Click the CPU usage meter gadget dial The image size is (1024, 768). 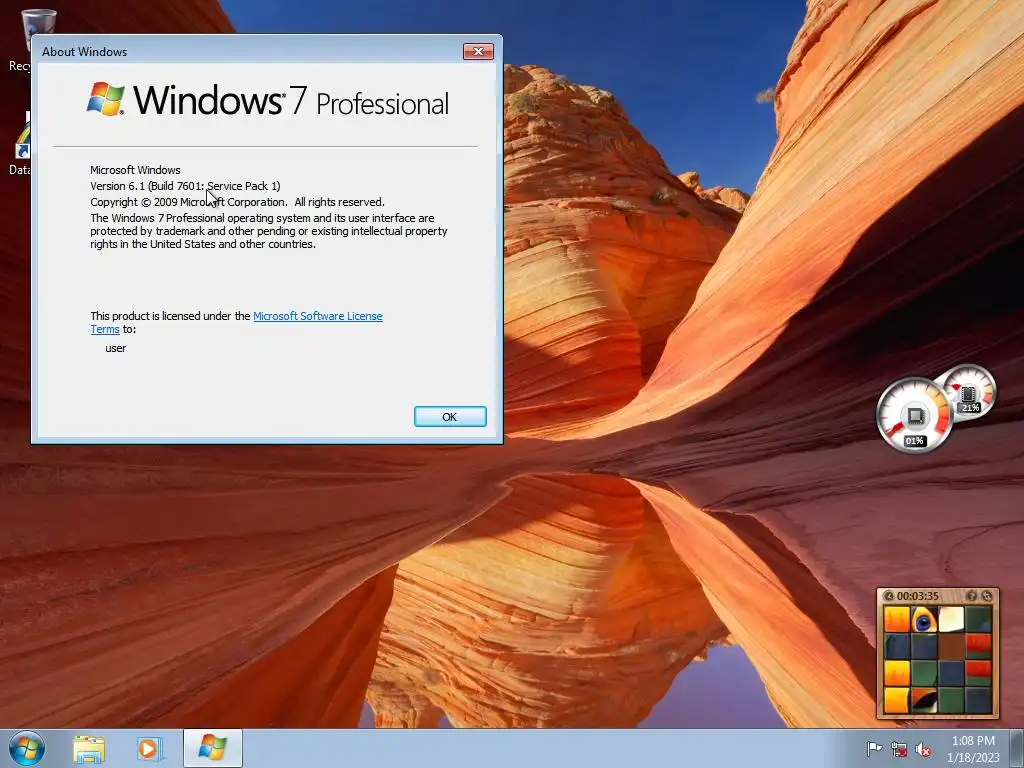pos(914,415)
